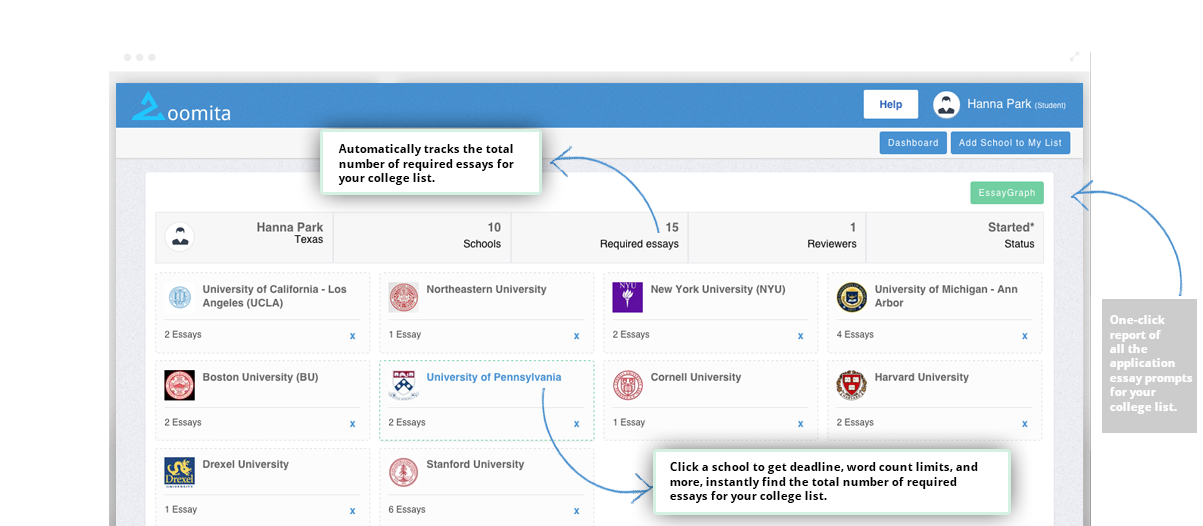Open Hanna Park user avatar in header
The image size is (1203, 526).
tap(946, 104)
